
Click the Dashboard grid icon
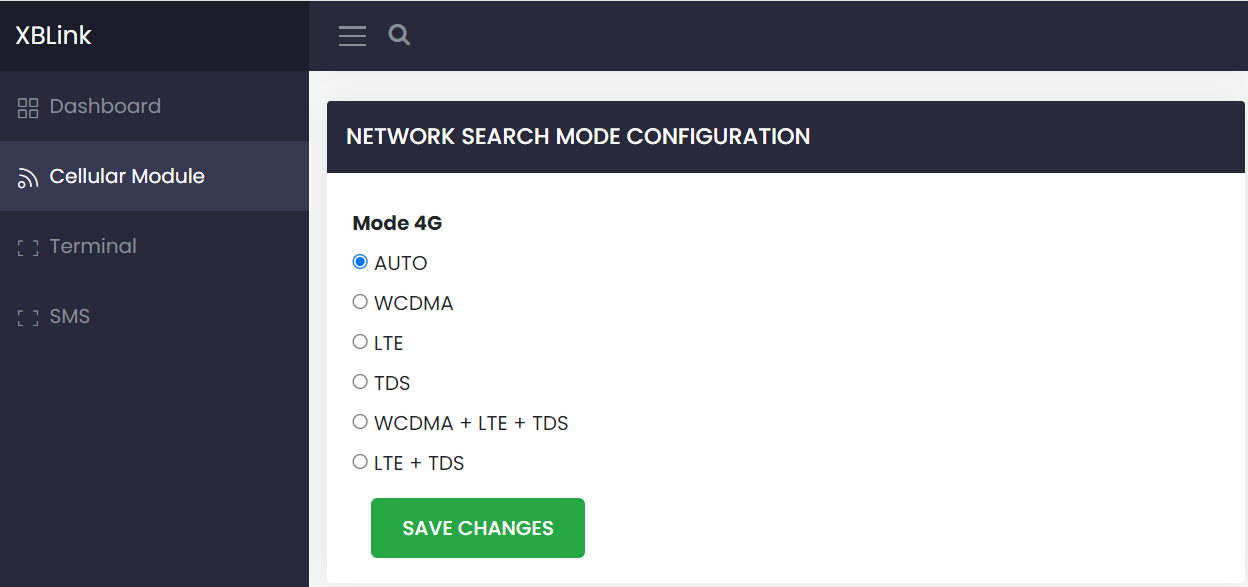coord(28,108)
